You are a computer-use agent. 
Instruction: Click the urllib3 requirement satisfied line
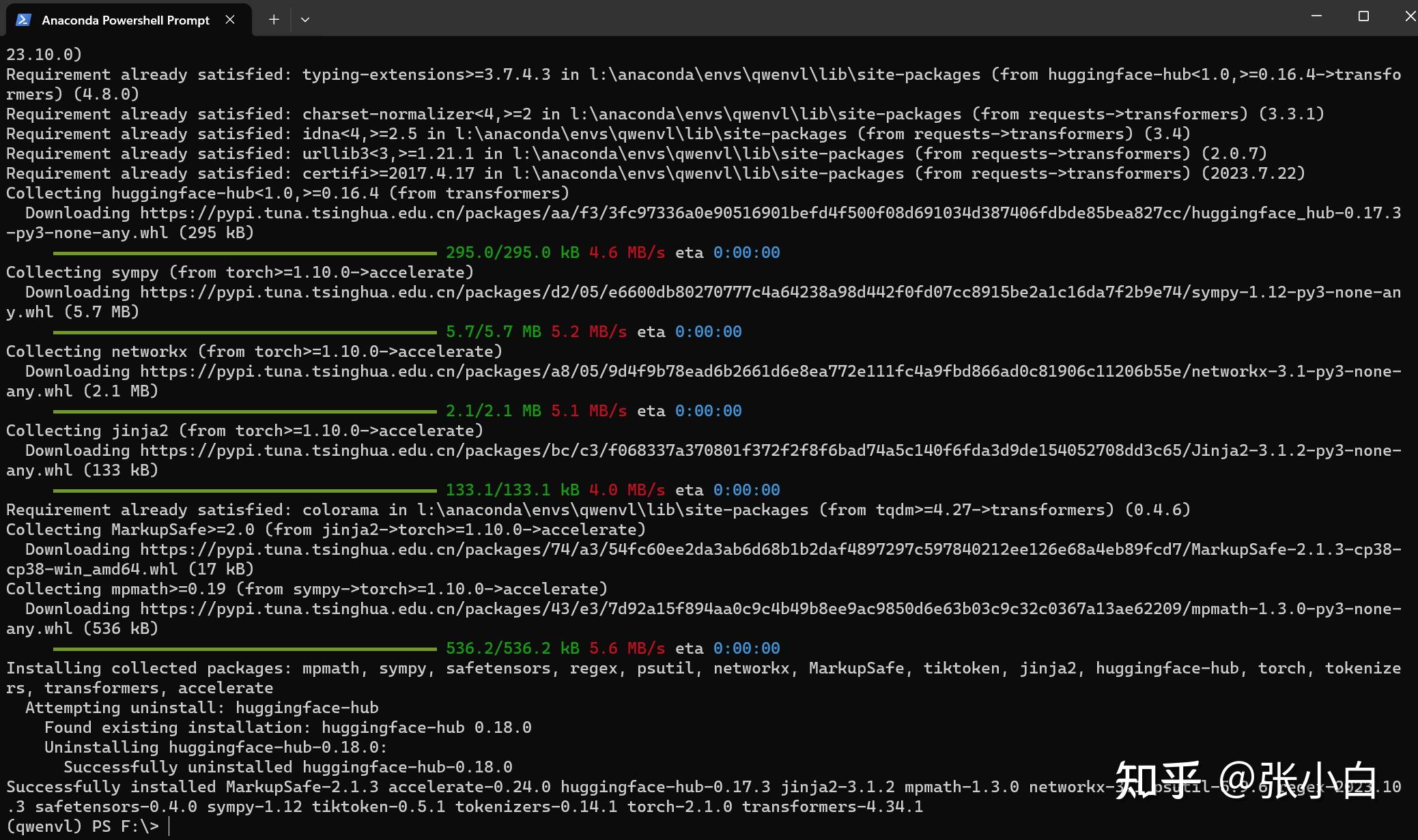tap(636, 154)
